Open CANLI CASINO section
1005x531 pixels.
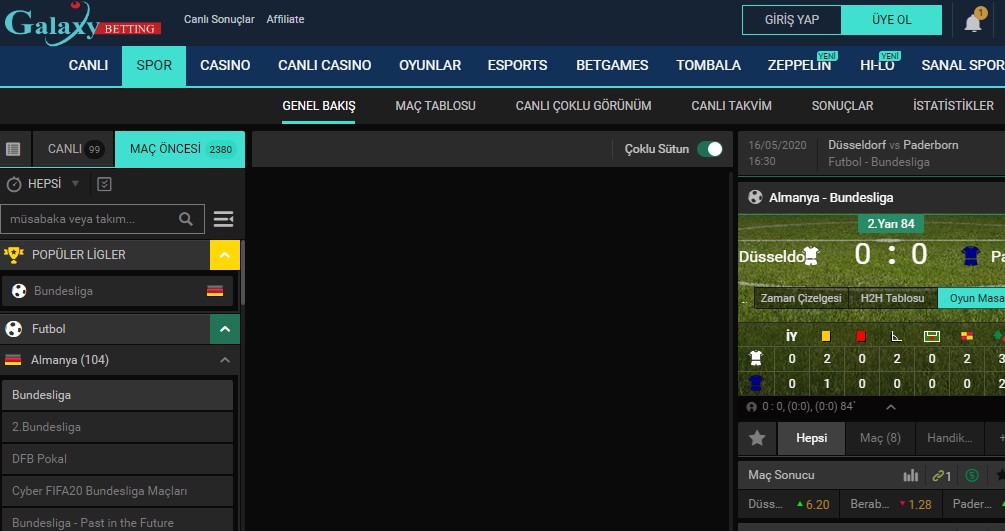pyautogui.click(x=324, y=65)
